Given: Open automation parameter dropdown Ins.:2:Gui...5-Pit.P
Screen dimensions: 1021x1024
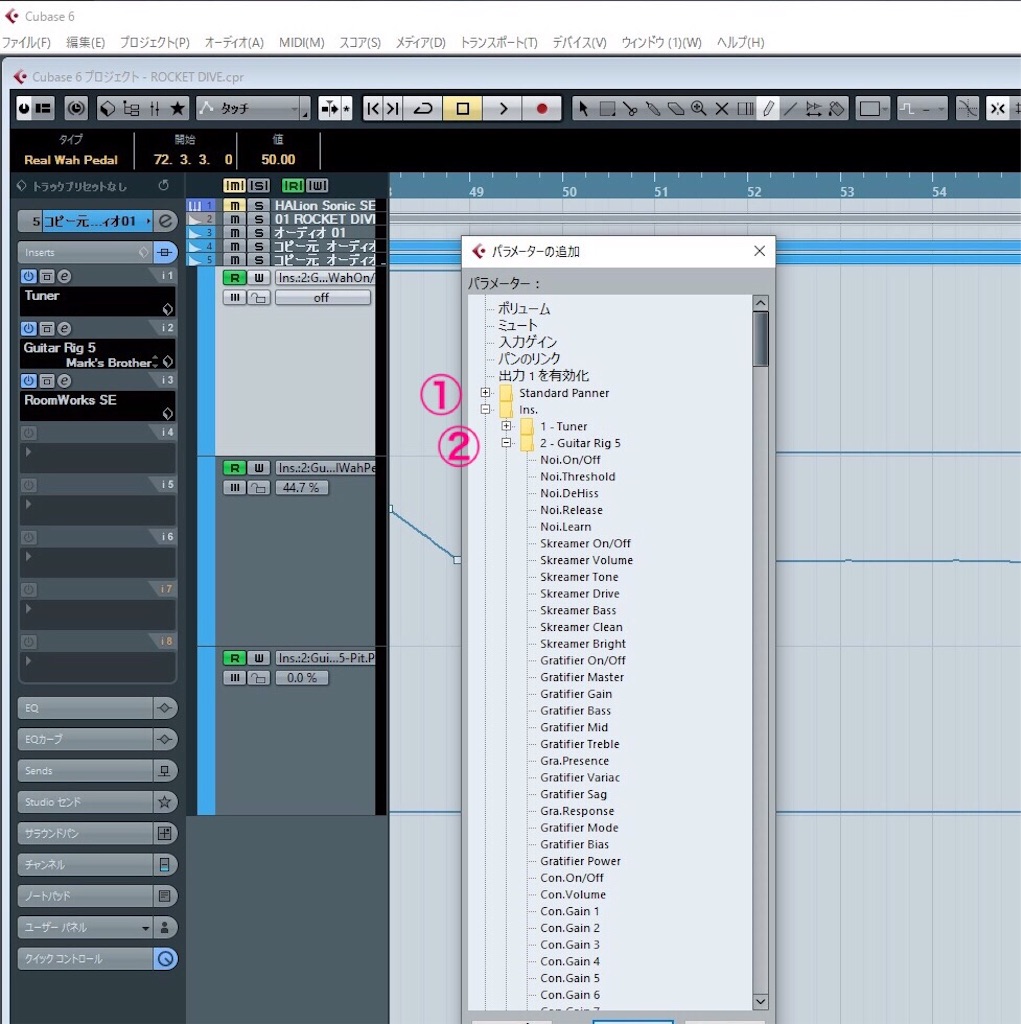Looking at the screenshot, I should [x=325, y=658].
